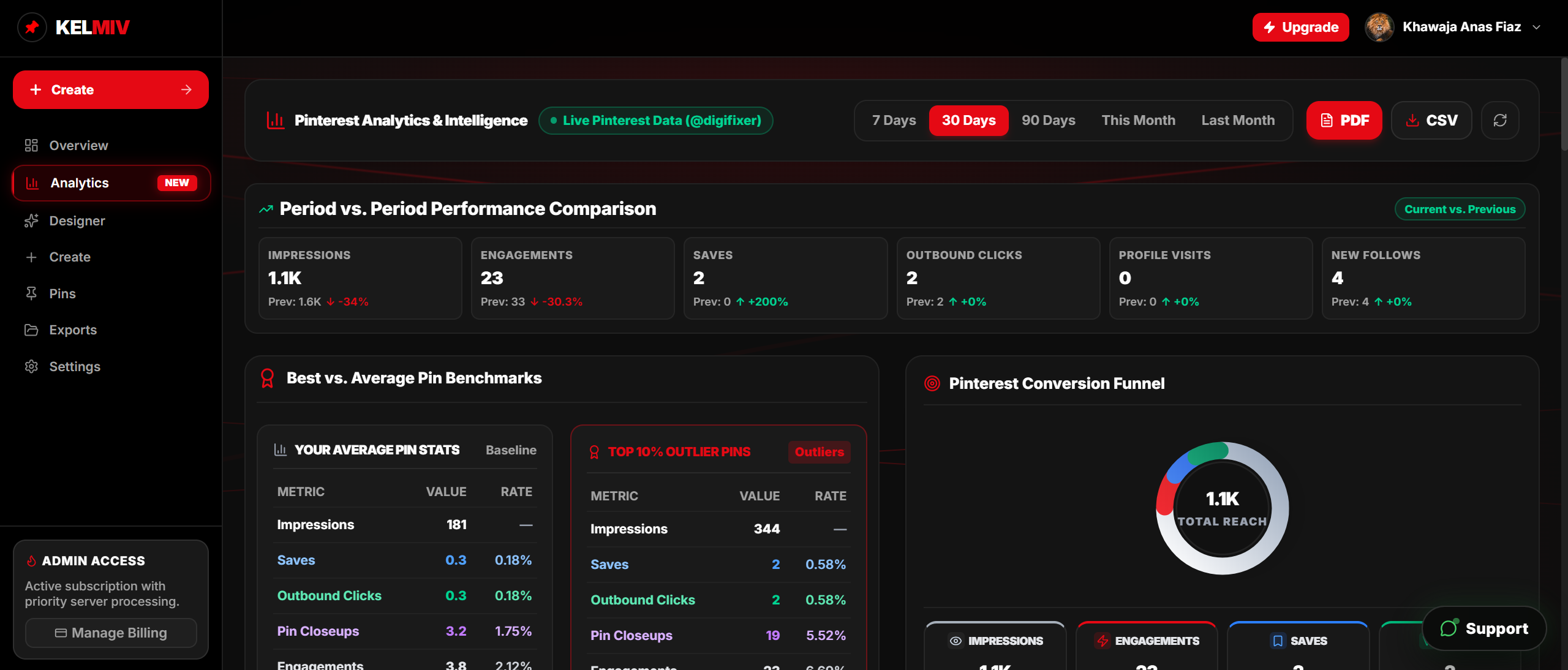Click the Total Reach donut chart

[1223, 508]
